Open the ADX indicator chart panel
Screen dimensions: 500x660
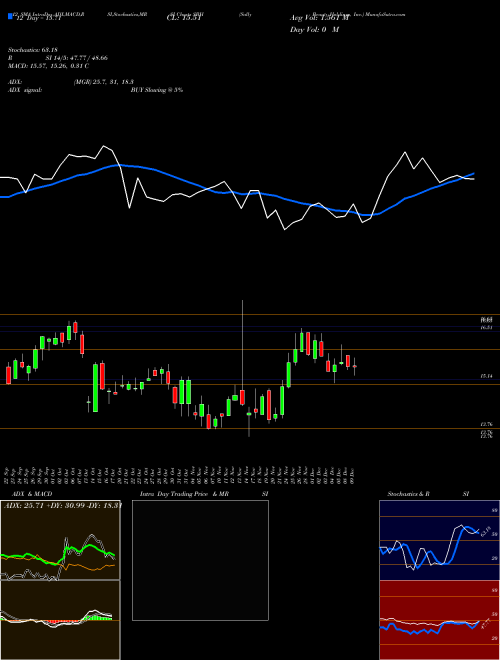coord(60,540)
